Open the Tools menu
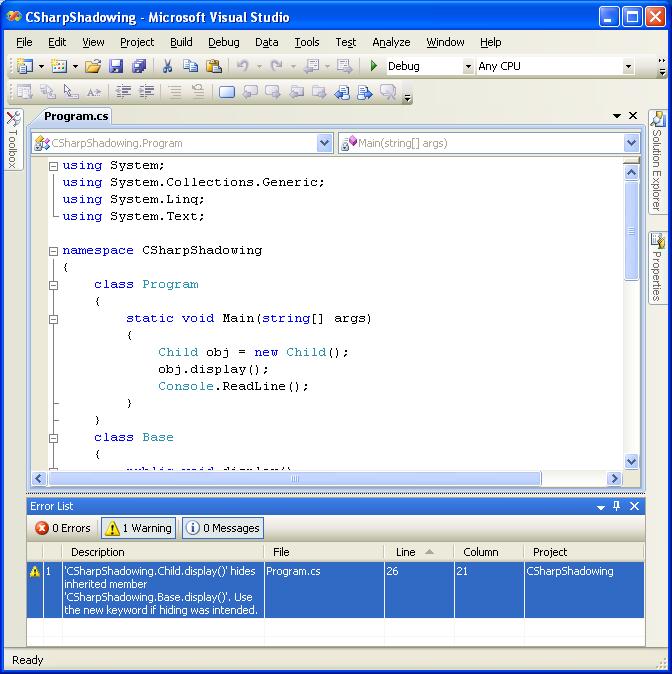 tap(307, 42)
